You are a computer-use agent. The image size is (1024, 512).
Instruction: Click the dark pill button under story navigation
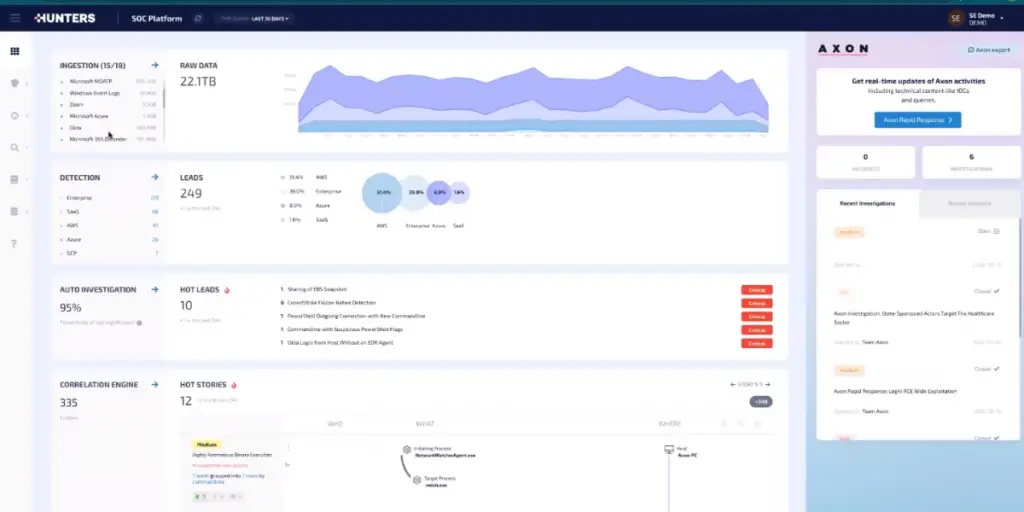coord(761,402)
